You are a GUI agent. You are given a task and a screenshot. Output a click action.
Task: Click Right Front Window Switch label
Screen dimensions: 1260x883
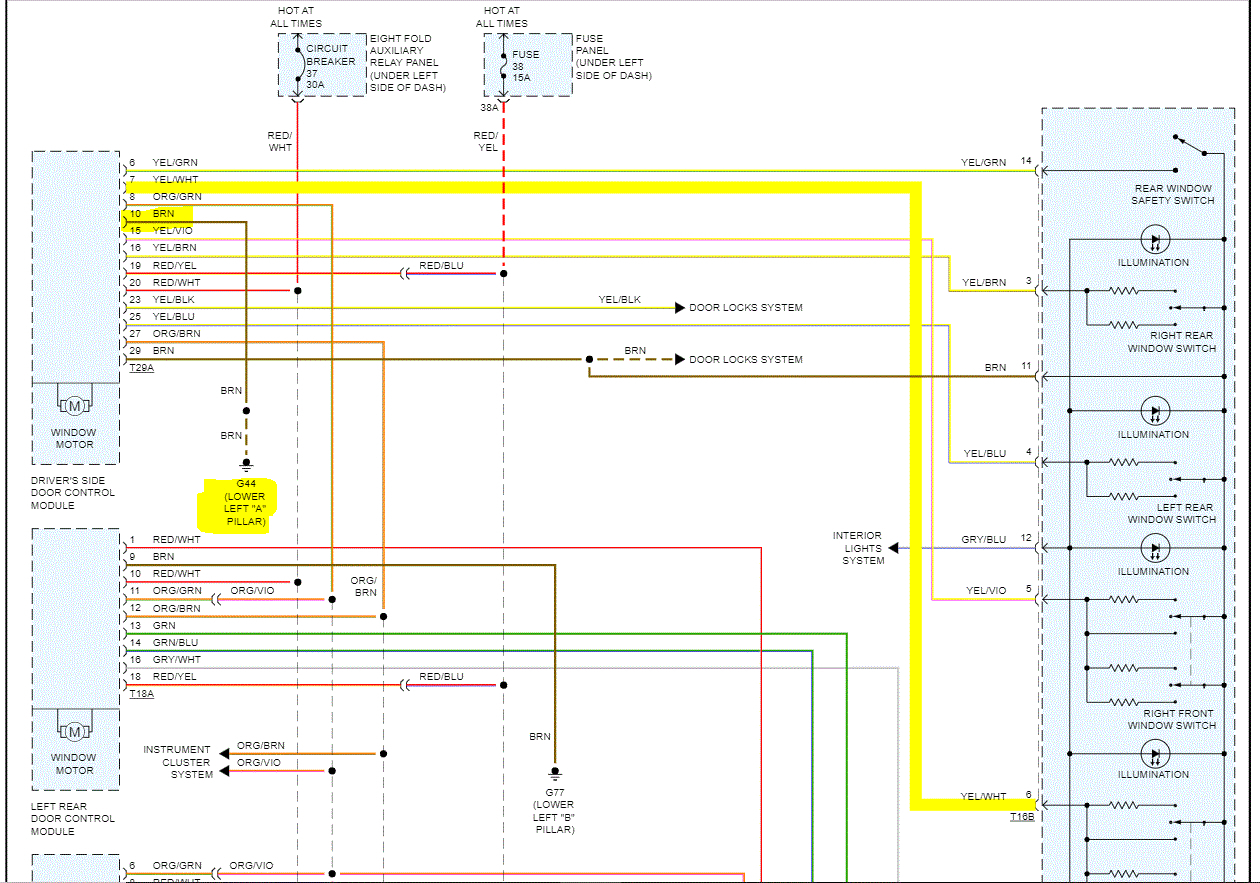(1171, 720)
